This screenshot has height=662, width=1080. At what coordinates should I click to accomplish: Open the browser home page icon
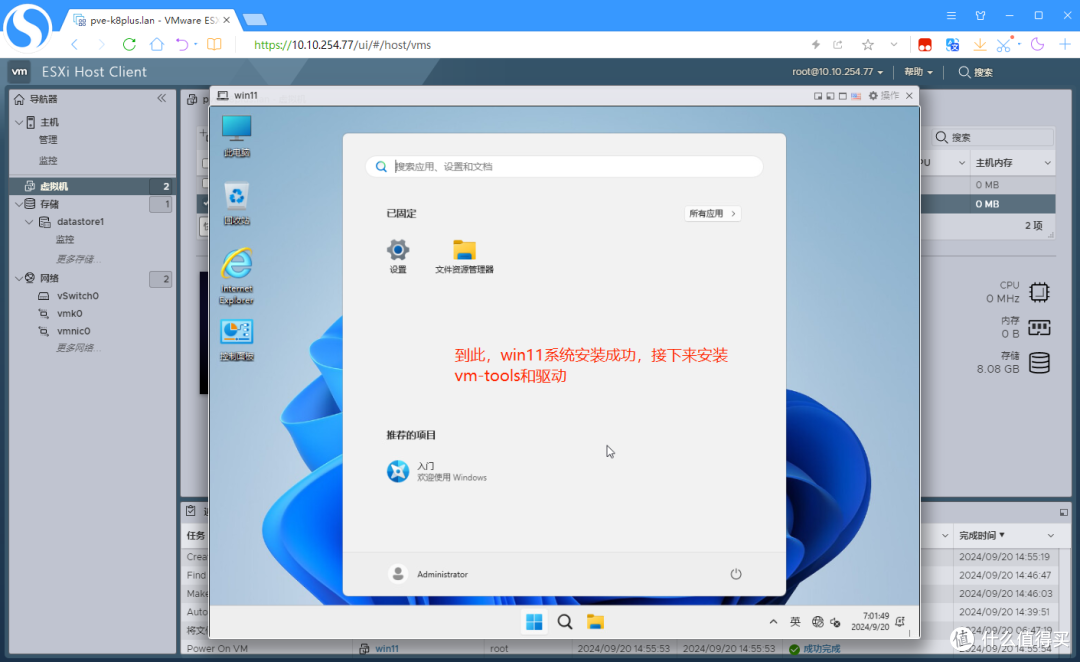pos(157,45)
